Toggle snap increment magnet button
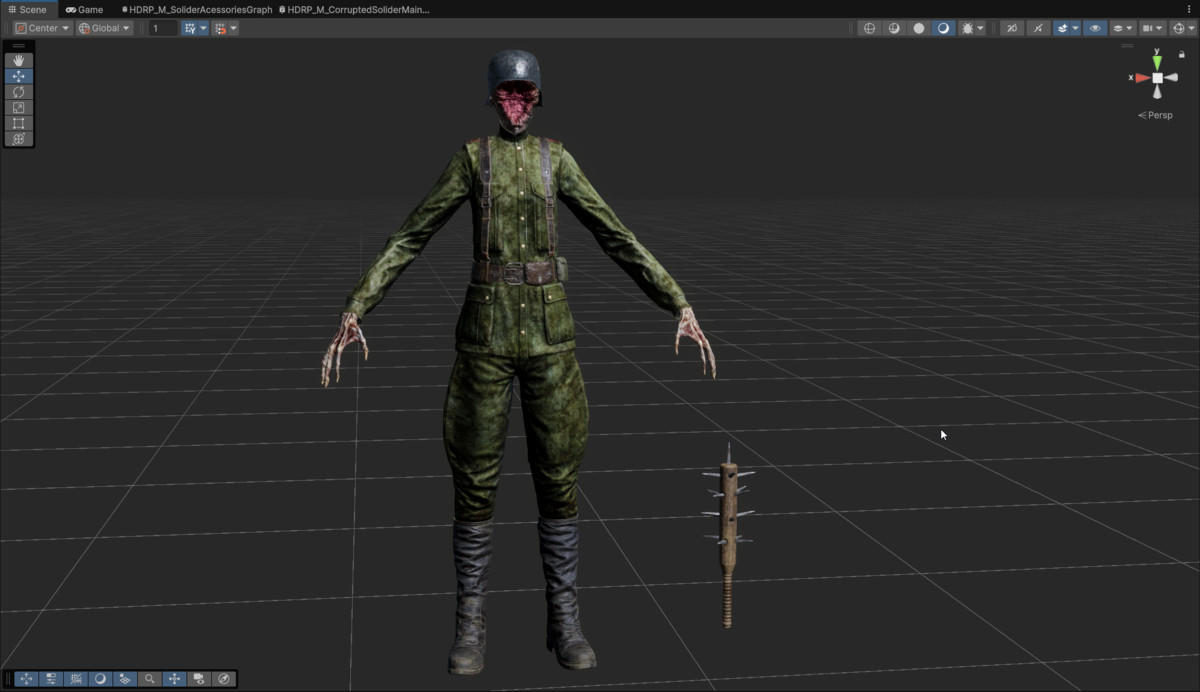The image size is (1200, 692). (220, 28)
